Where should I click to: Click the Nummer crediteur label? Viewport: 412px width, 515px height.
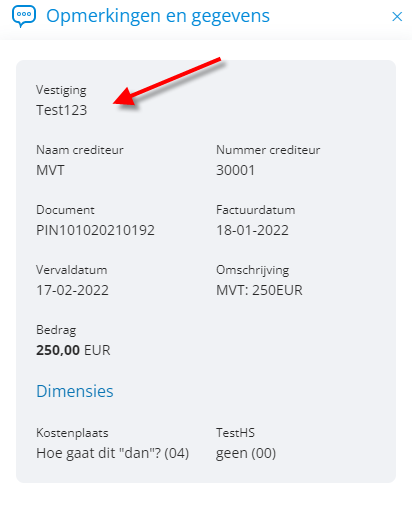pyautogui.click(x=268, y=150)
